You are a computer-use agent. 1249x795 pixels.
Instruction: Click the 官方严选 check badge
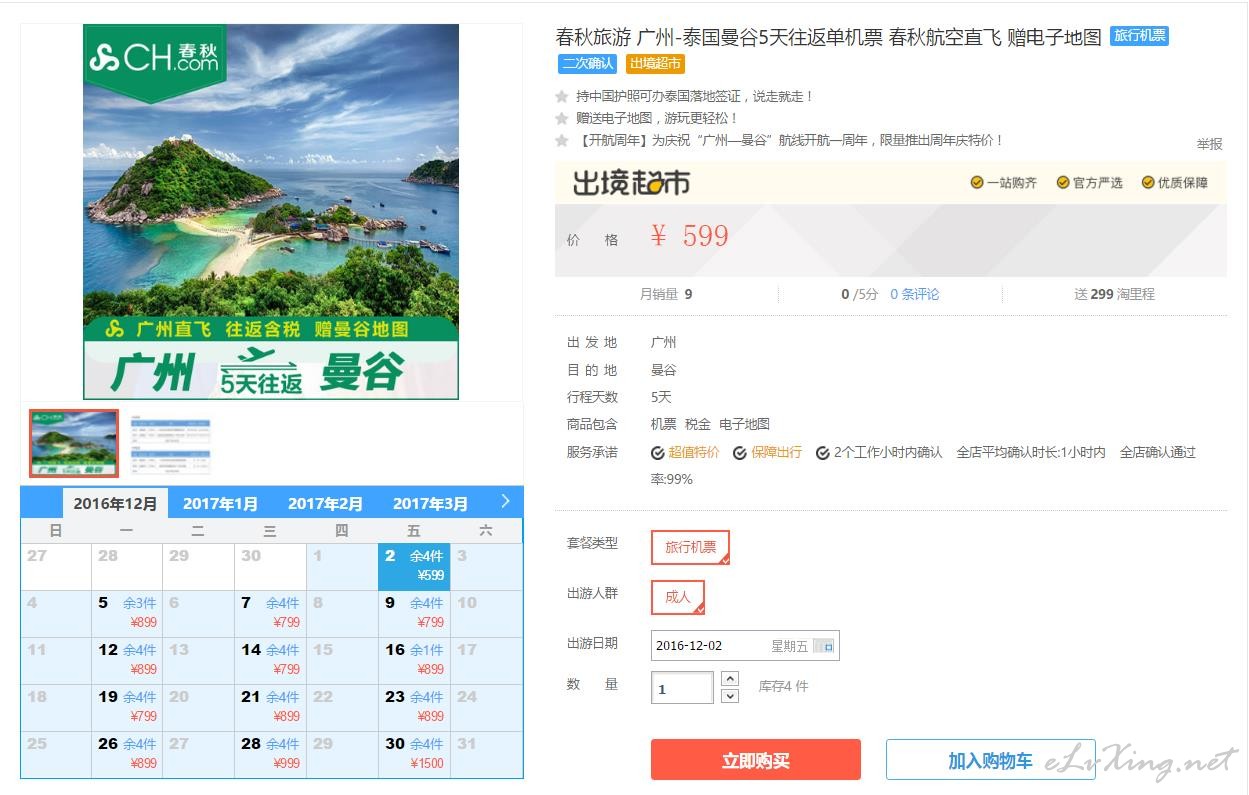coord(1090,183)
